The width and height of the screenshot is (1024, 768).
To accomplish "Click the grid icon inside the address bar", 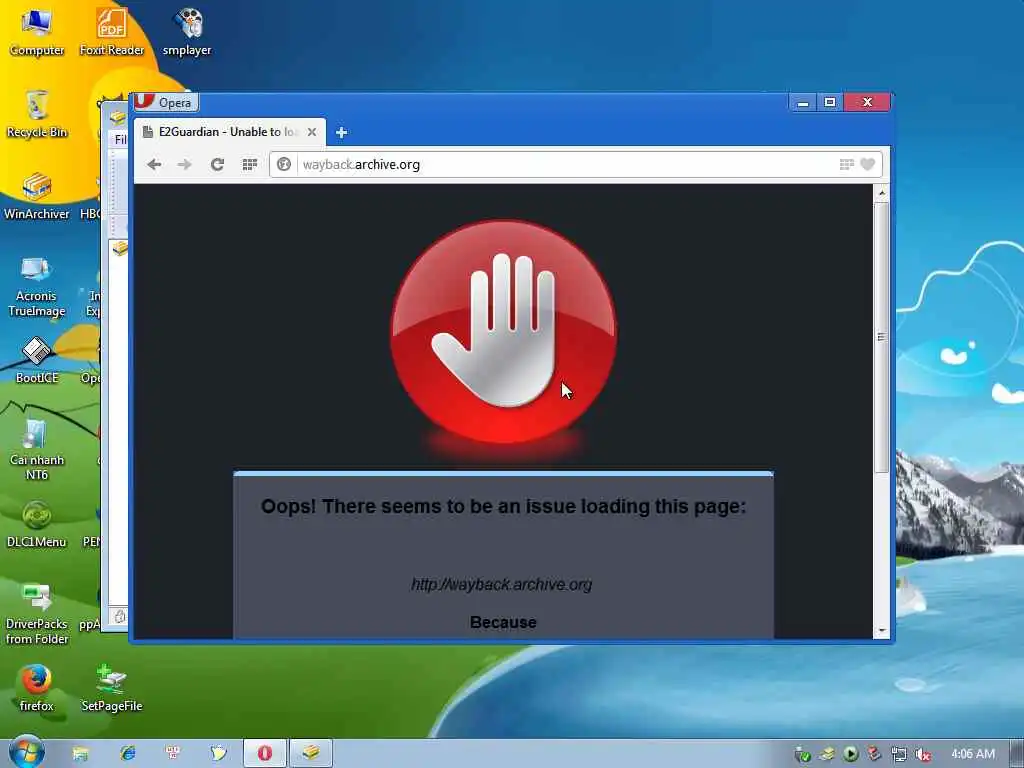I will click(x=846, y=165).
